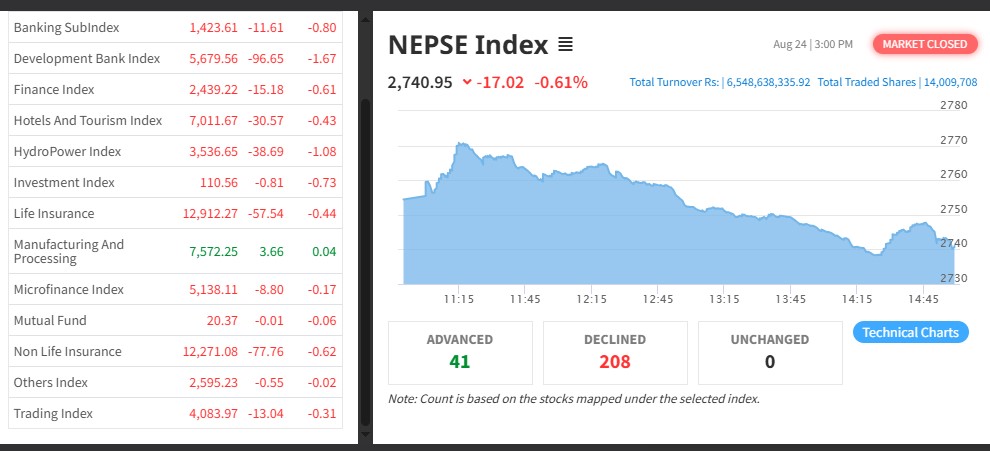
Task: Open the NEPSE Index hamburger menu icon
Action: (565, 45)
